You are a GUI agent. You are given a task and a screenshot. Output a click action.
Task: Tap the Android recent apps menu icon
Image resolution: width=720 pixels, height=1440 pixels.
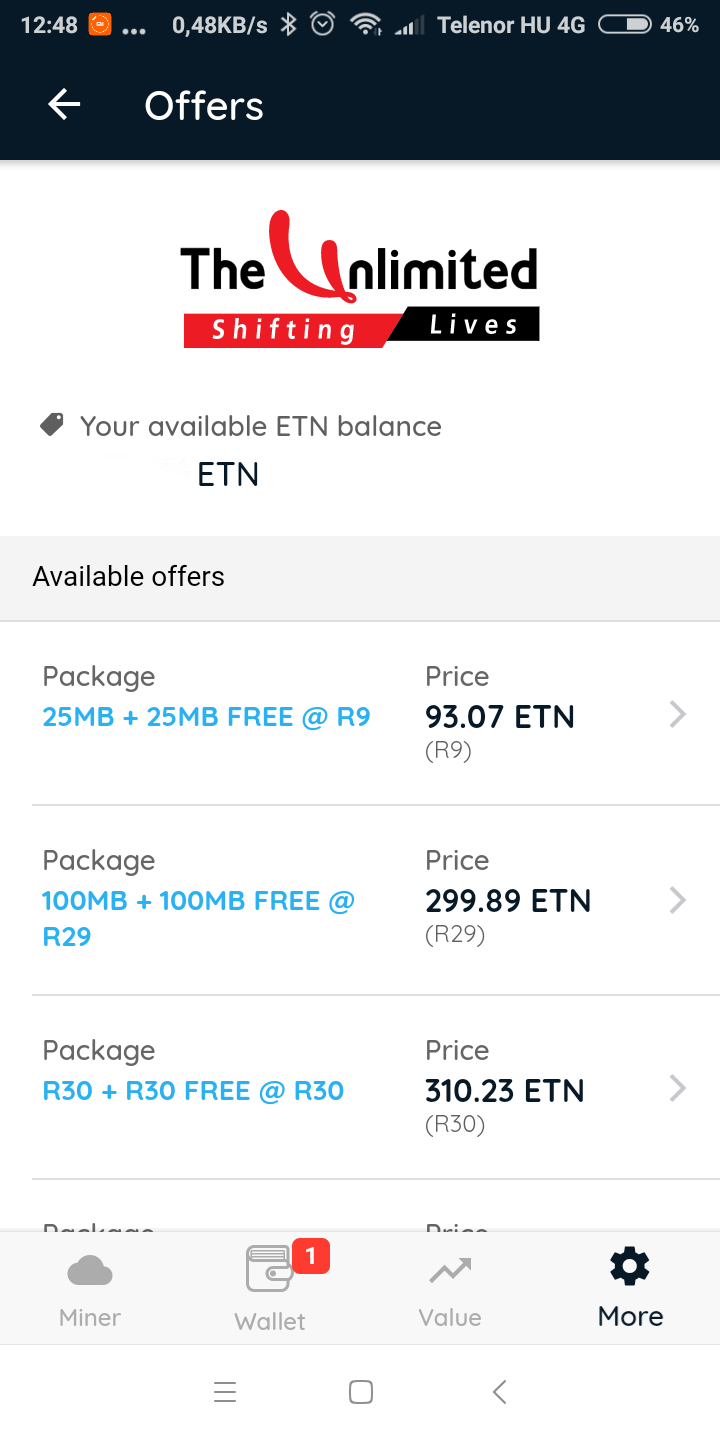click(x=225, y=1392)
